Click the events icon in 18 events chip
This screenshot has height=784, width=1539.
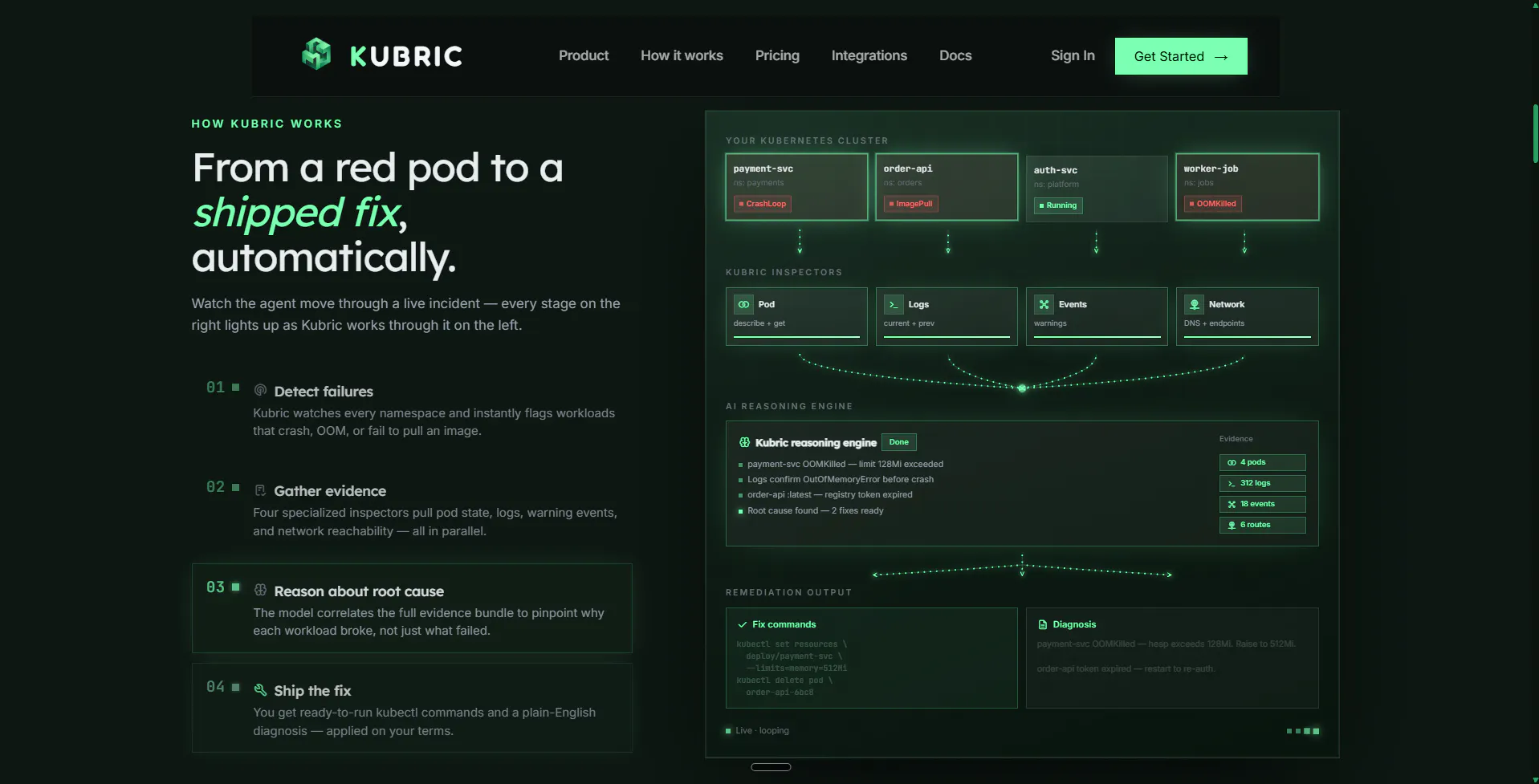[1232, 504]
